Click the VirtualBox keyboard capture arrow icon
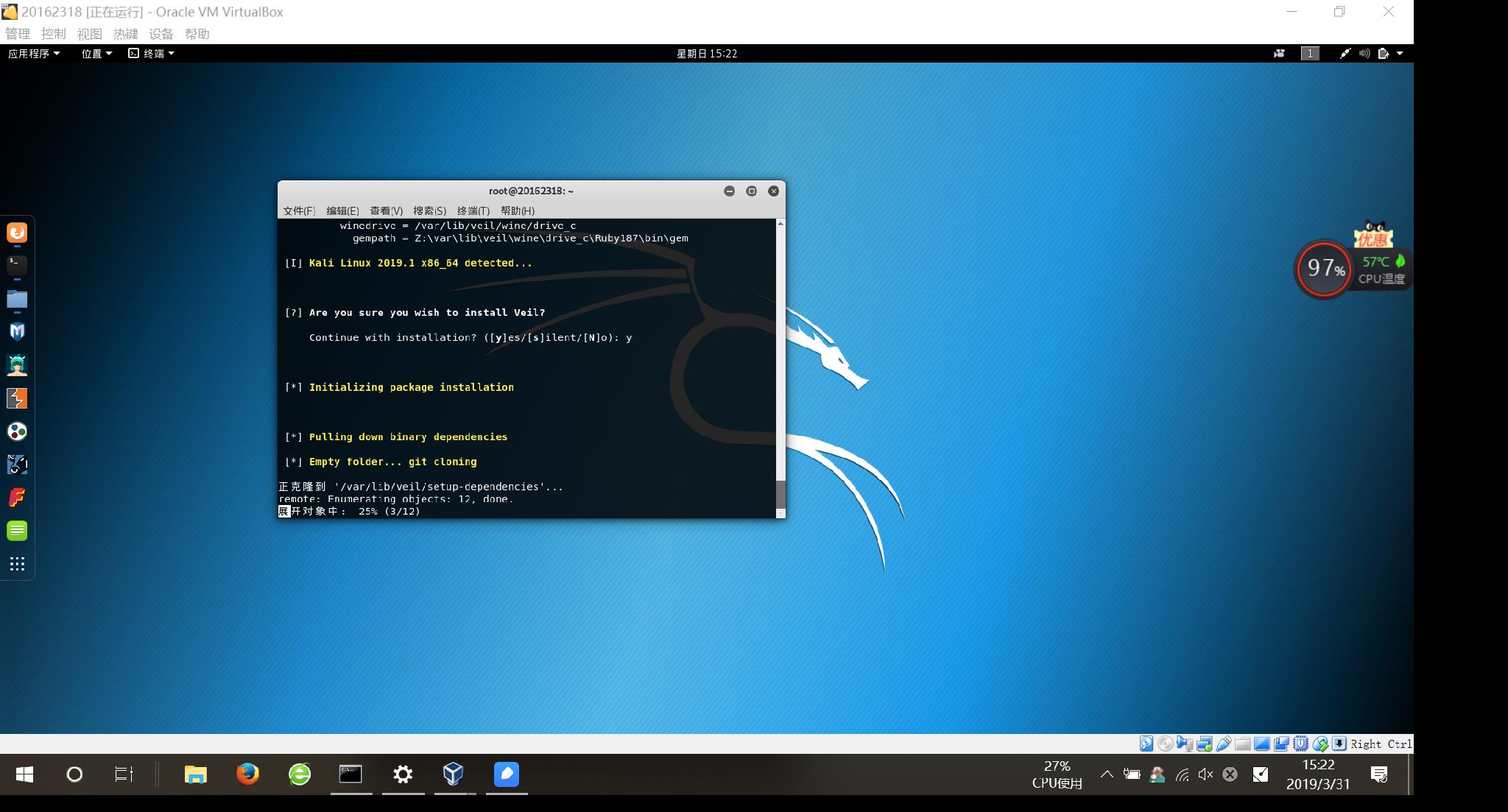The height and width of the screenshot is (812, 1508). coord(1339,744)
